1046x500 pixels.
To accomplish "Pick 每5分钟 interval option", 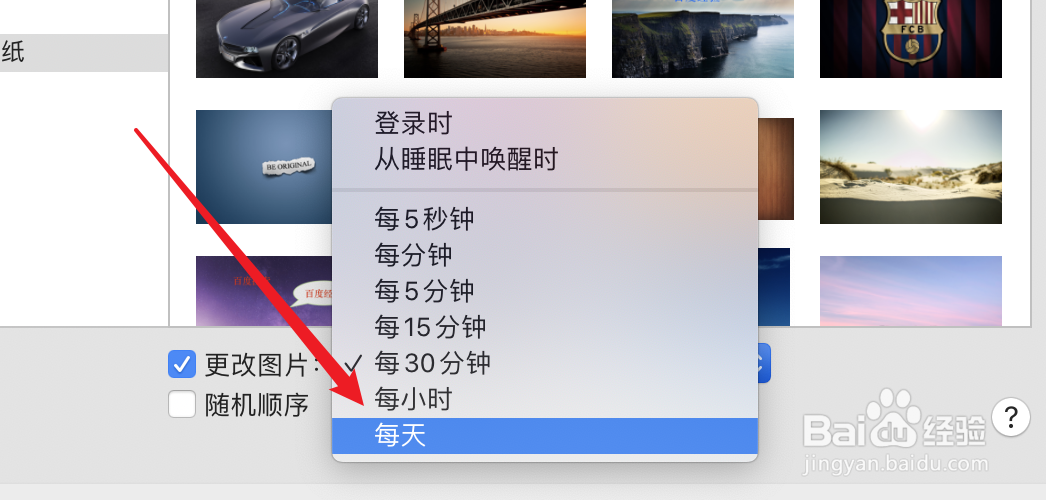I will (545, 291).
